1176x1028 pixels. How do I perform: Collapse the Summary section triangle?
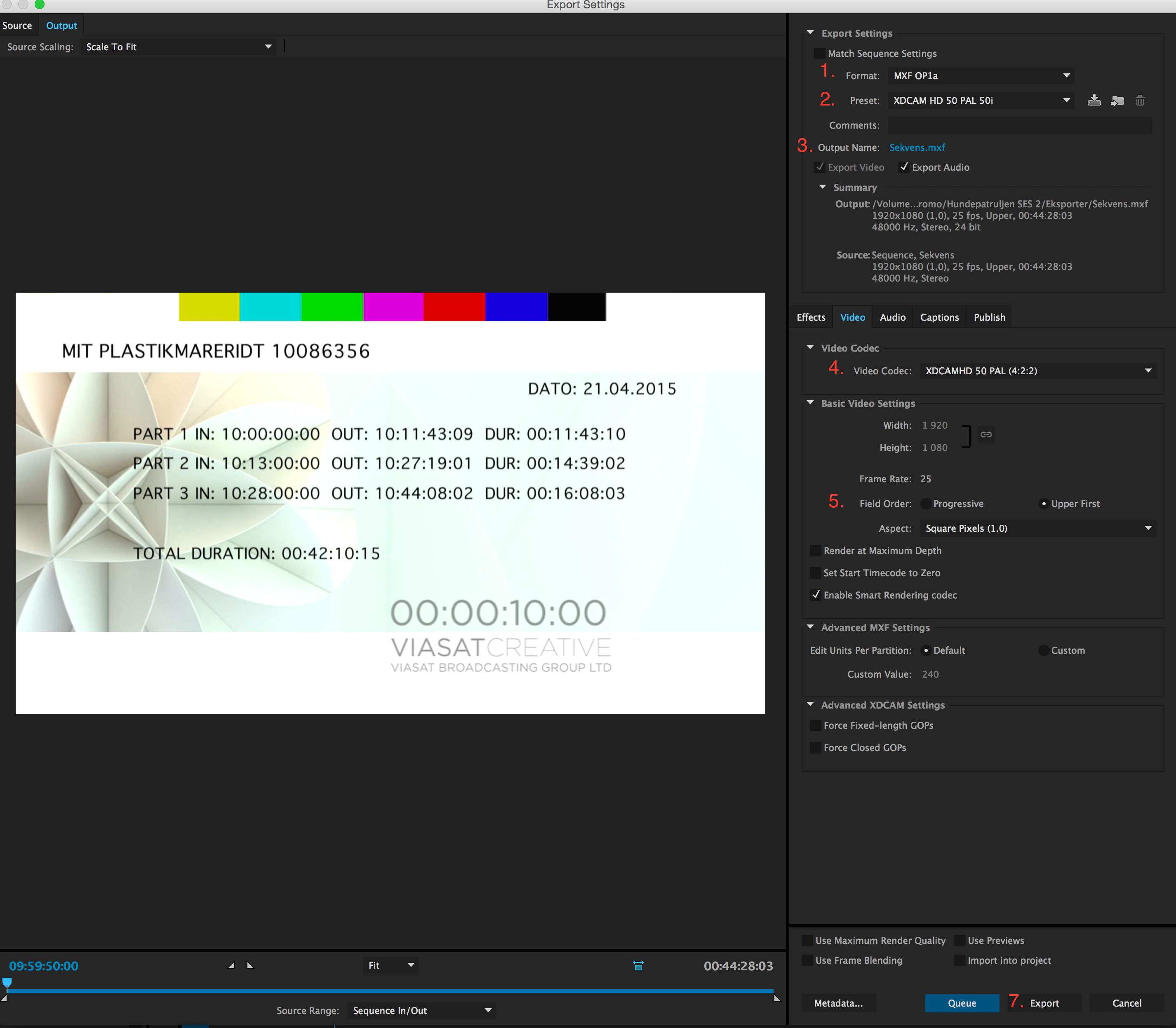pos(823,187)
